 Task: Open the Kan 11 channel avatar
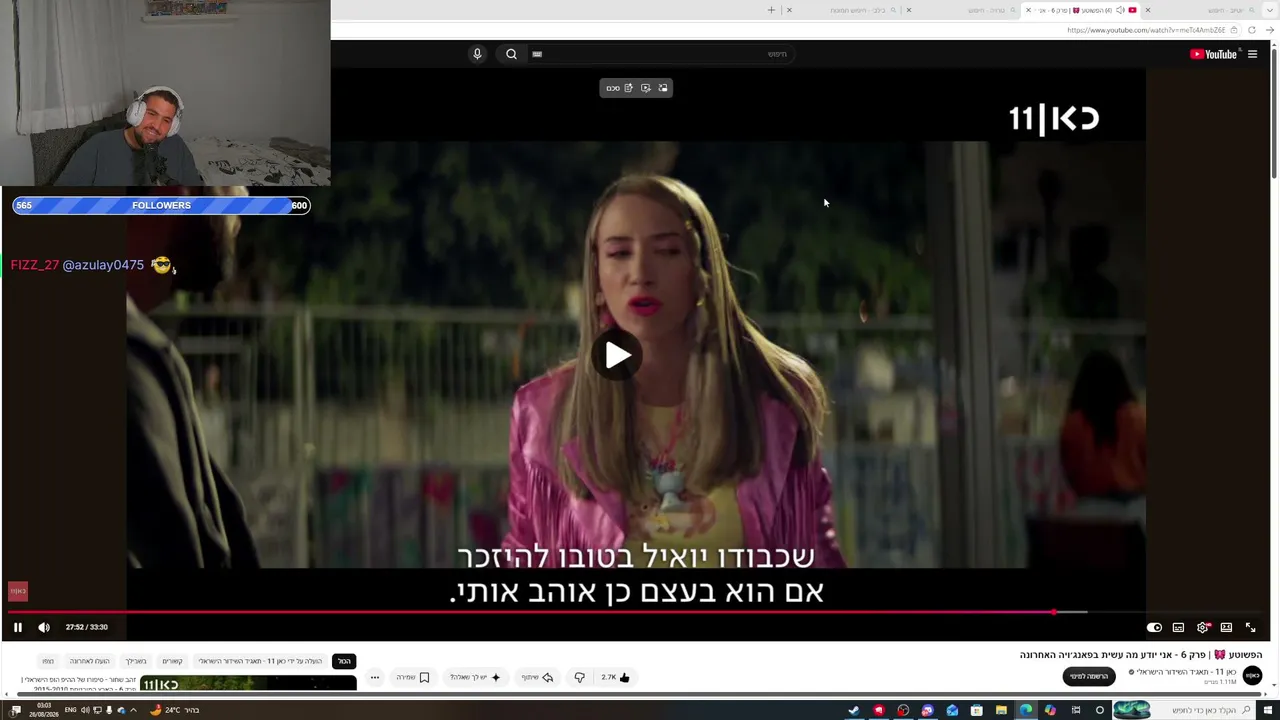(x=1252, y=676)
